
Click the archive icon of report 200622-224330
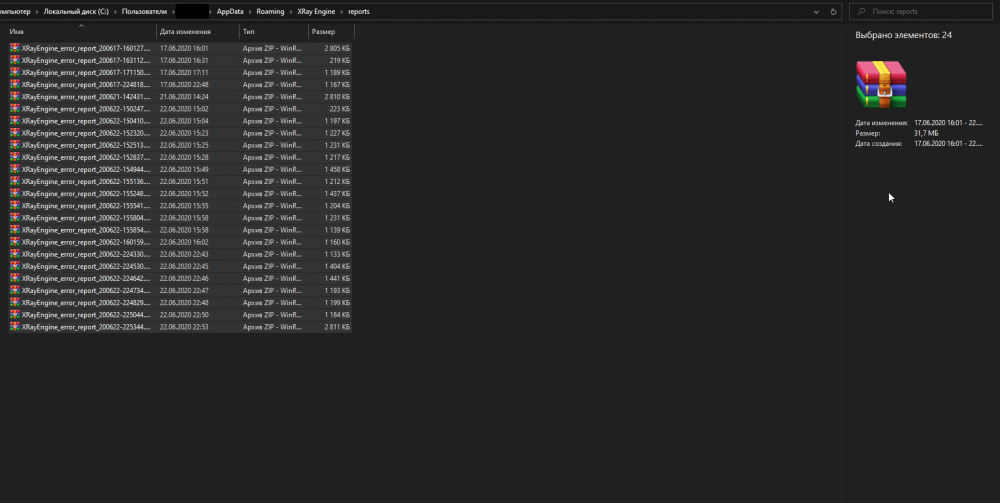[x=15, y=254]
